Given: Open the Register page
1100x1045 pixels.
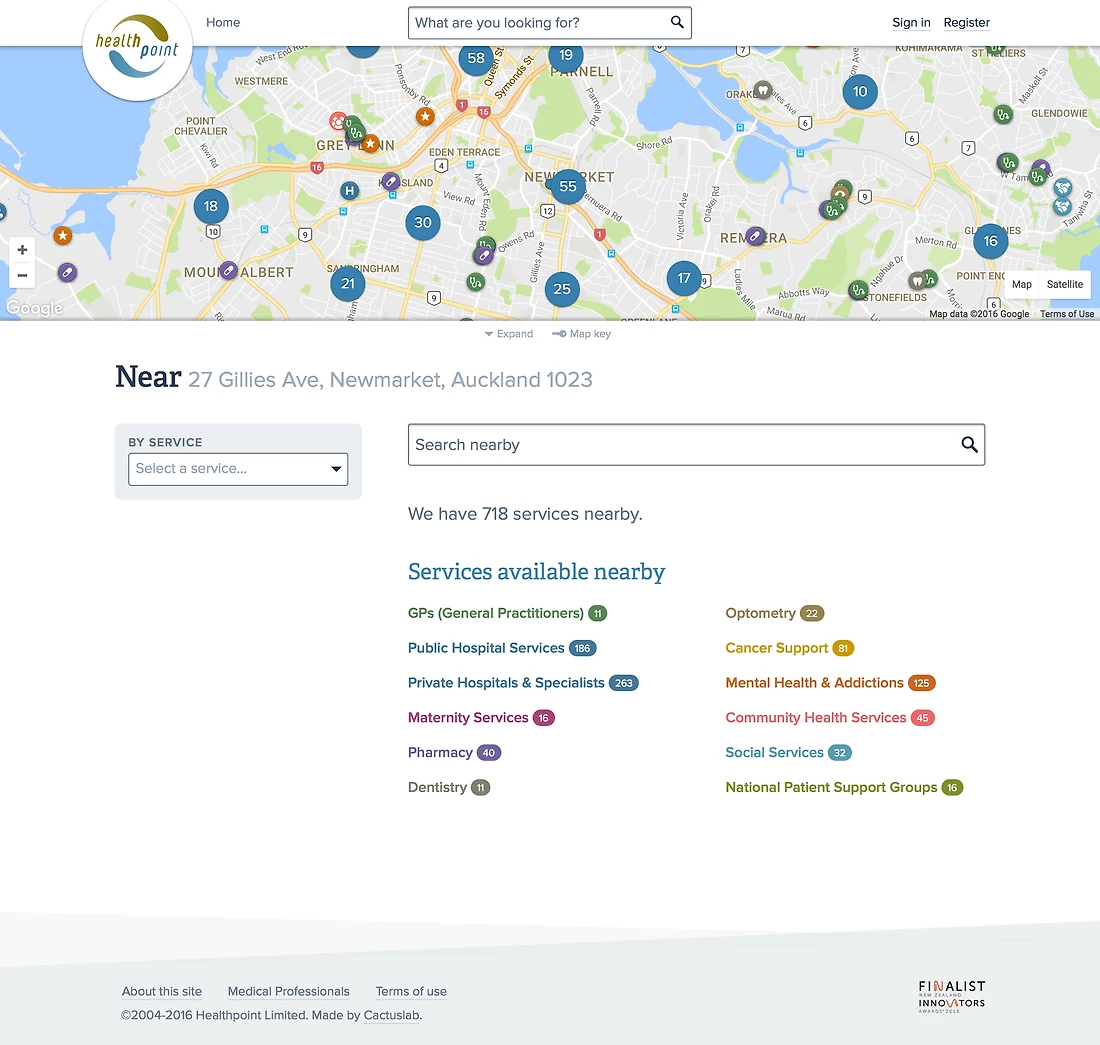Looking at the screenshot, I should click(966, 23).
